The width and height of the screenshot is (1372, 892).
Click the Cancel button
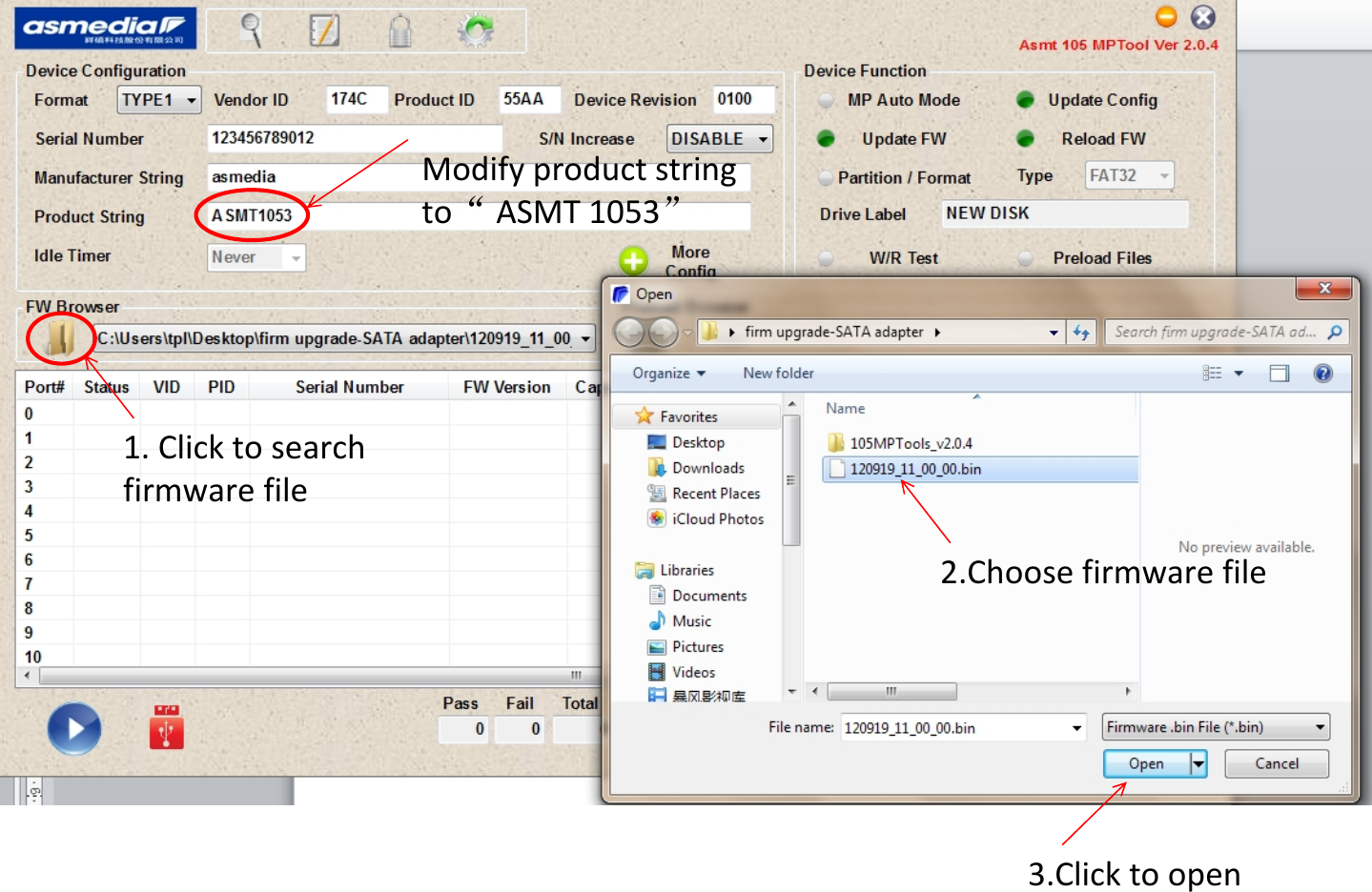tap(1277, 763)
